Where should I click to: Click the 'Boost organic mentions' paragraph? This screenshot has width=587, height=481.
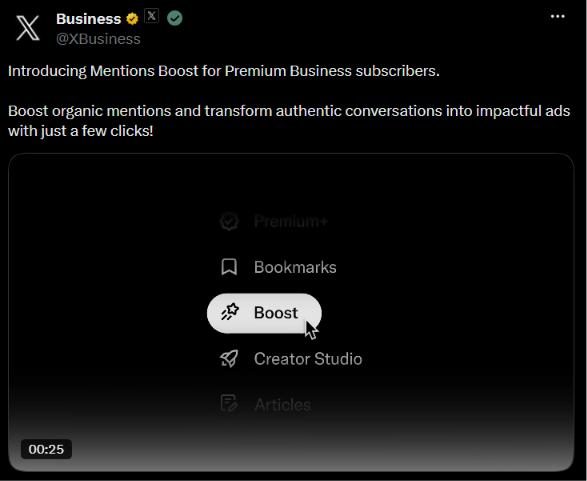click(289, 121)
